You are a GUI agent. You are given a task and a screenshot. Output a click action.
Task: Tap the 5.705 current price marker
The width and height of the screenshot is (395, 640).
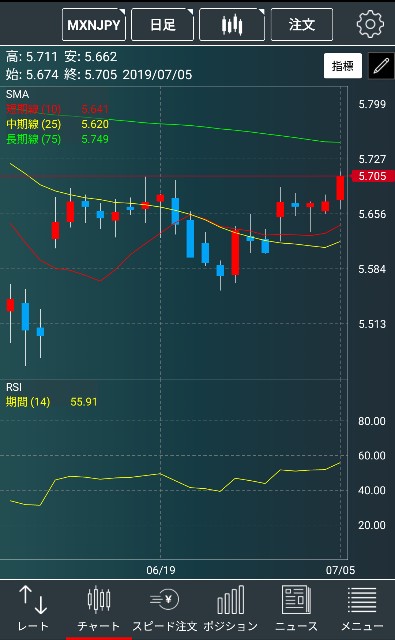point(372,176)
